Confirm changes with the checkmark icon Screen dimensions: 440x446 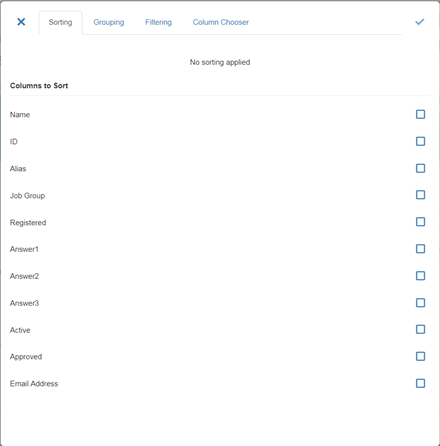tap(420, 22)
